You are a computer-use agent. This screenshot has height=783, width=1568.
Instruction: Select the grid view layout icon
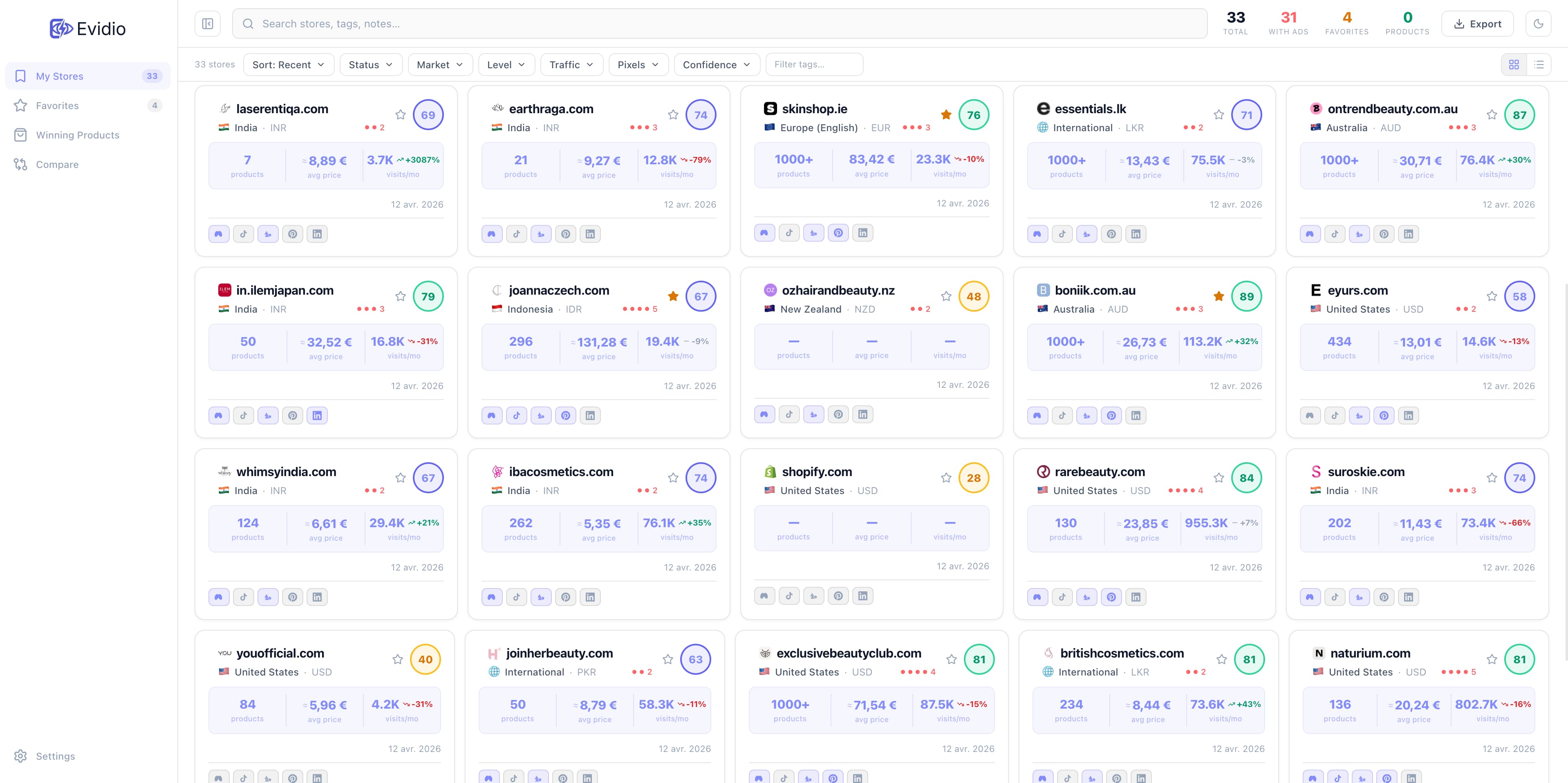point(1514,64)
